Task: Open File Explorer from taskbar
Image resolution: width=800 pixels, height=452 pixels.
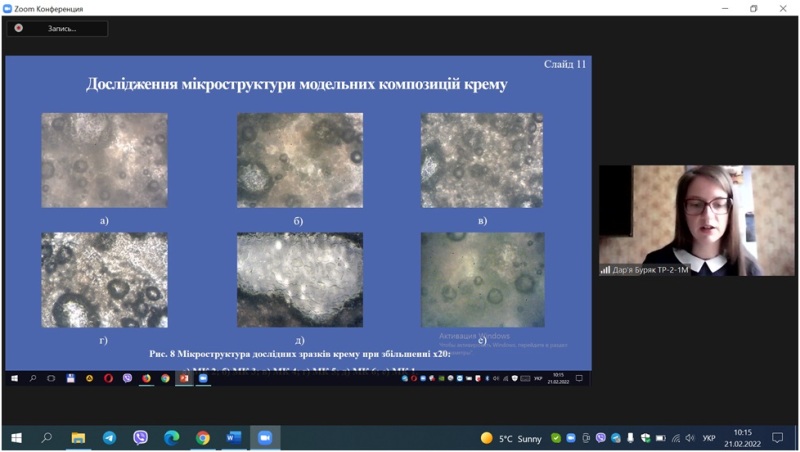Action: [x=78, y=438]
